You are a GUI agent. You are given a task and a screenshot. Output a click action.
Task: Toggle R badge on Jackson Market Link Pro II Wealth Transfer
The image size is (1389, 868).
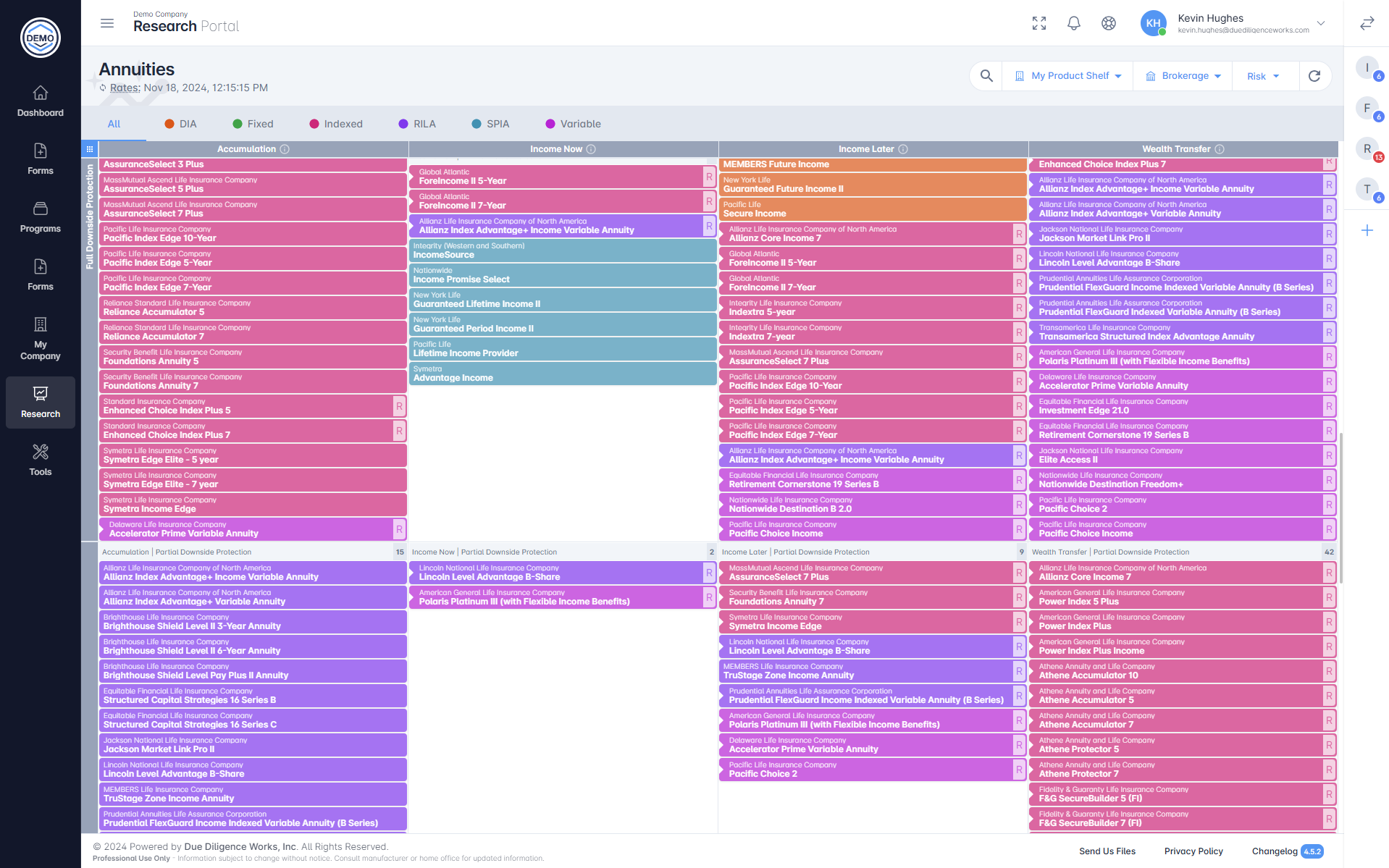click(x=1329, y=234)
